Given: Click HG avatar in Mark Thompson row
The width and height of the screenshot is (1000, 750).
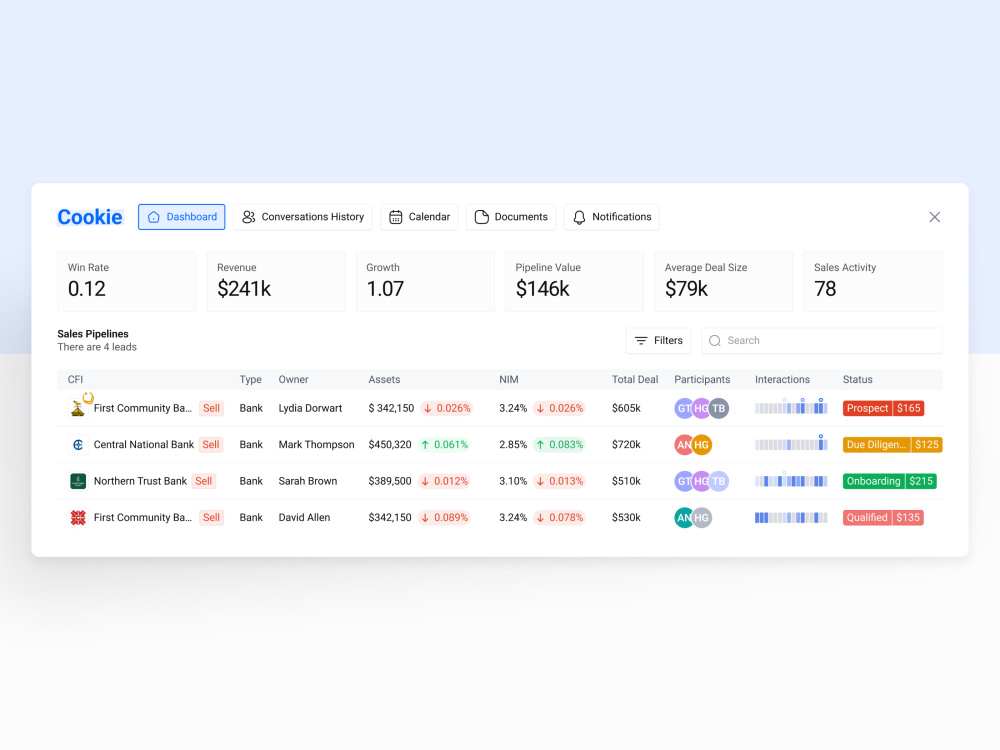Looking at the screenshot, I should coord(702,445).
